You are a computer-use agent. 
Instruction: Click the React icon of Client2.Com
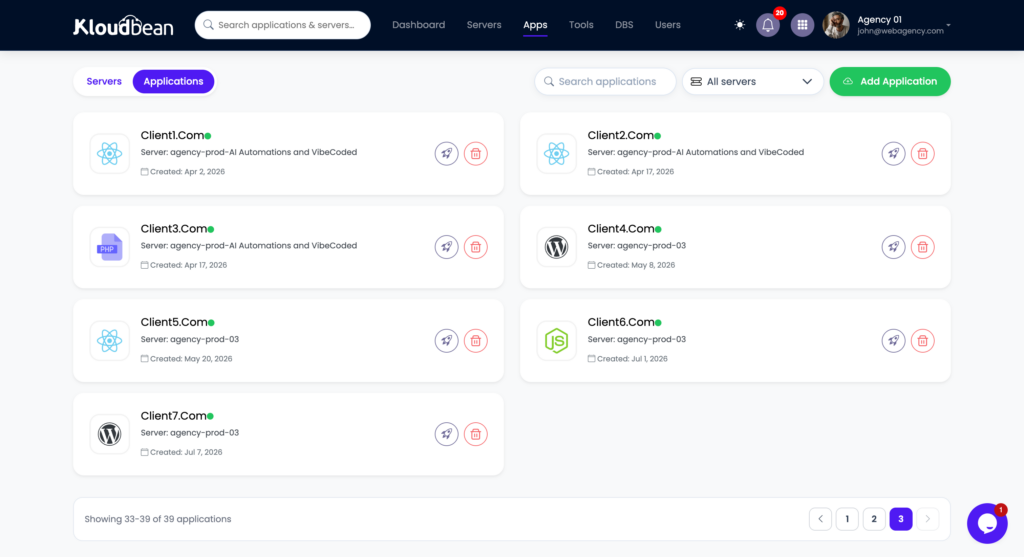click(556, 153)
